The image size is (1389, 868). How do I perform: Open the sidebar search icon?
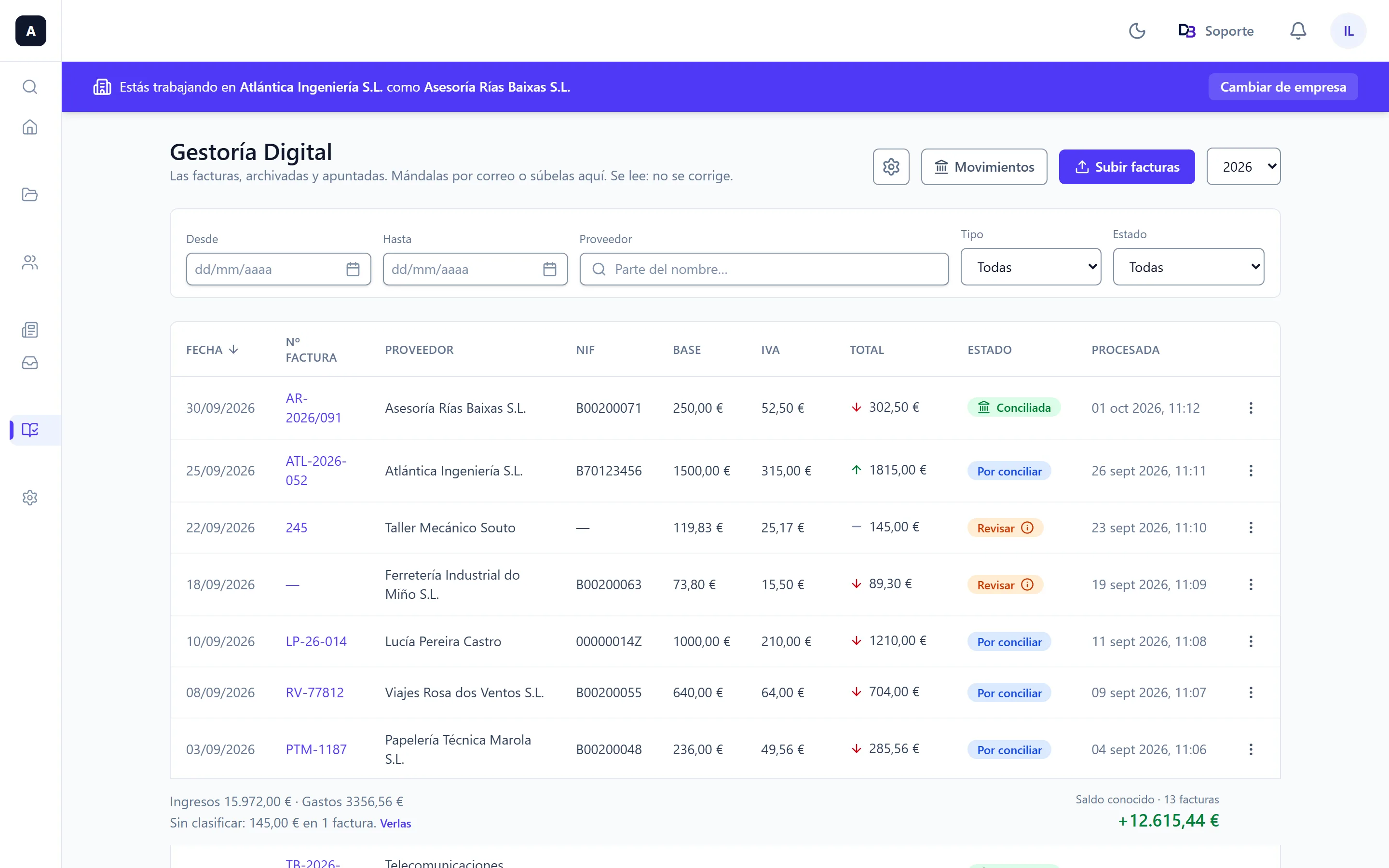click(x=30, y=87)
